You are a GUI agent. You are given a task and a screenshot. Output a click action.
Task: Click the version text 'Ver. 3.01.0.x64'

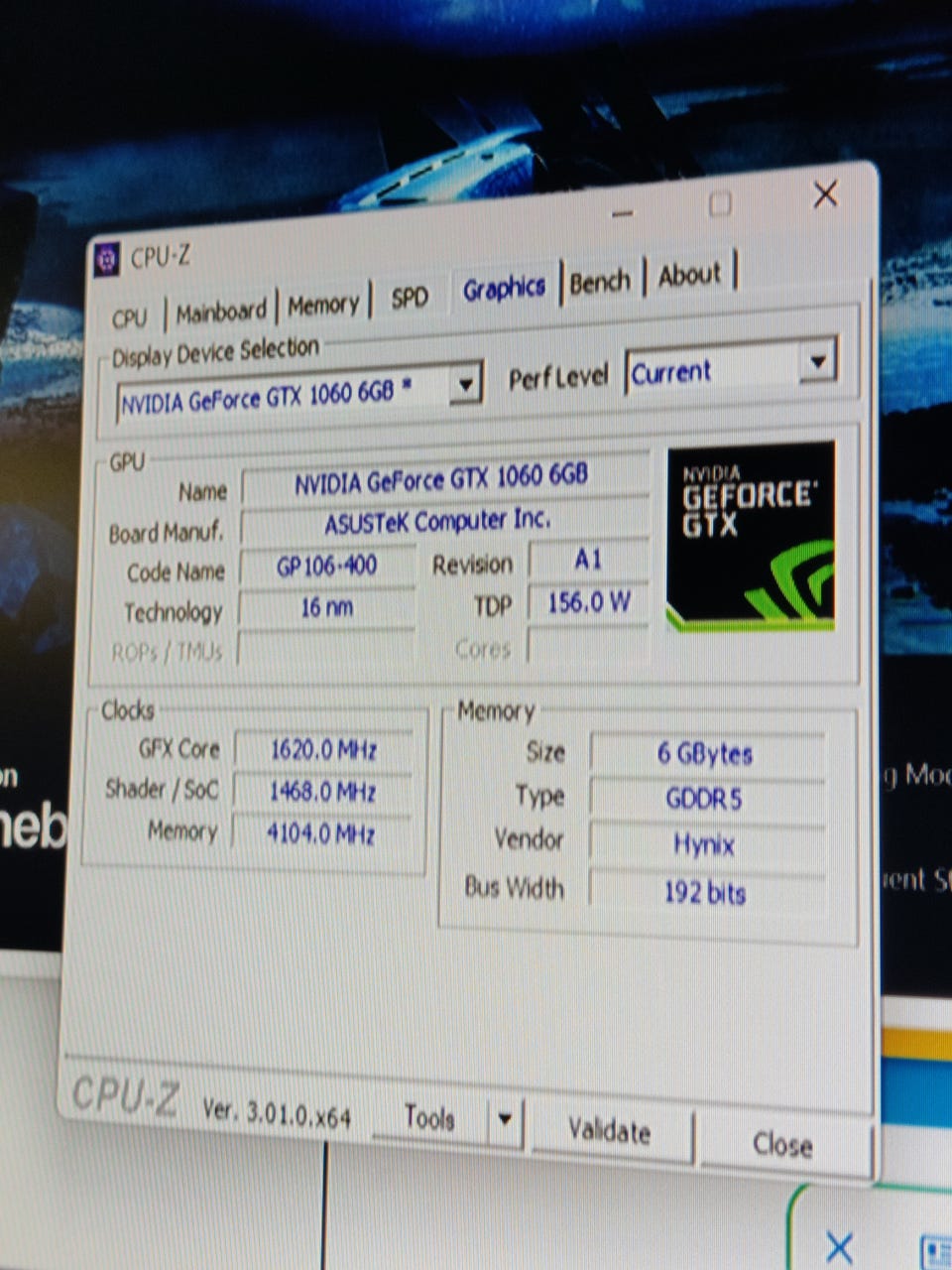pyautogui.click(x=277, y=1112)
